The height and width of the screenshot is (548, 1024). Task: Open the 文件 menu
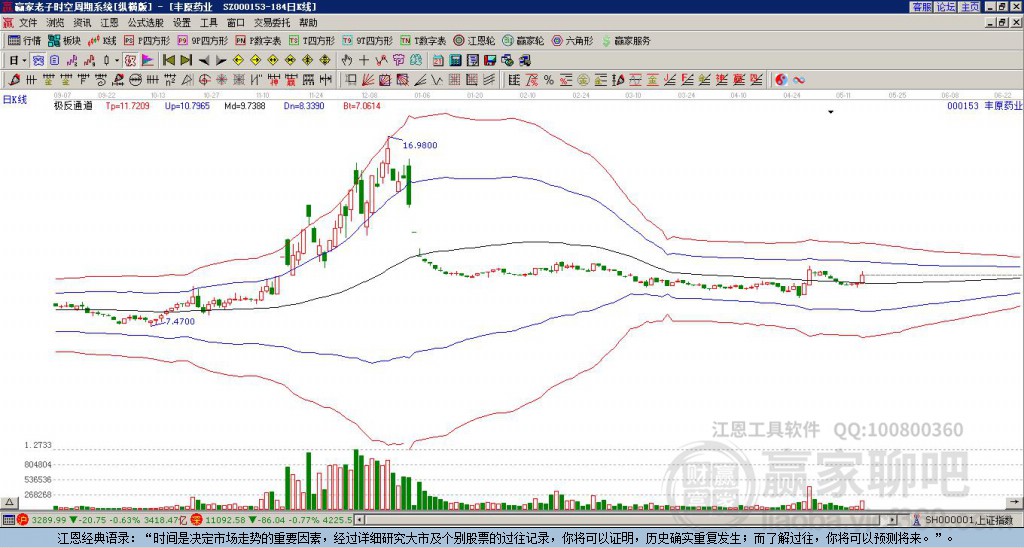point(28,23)
